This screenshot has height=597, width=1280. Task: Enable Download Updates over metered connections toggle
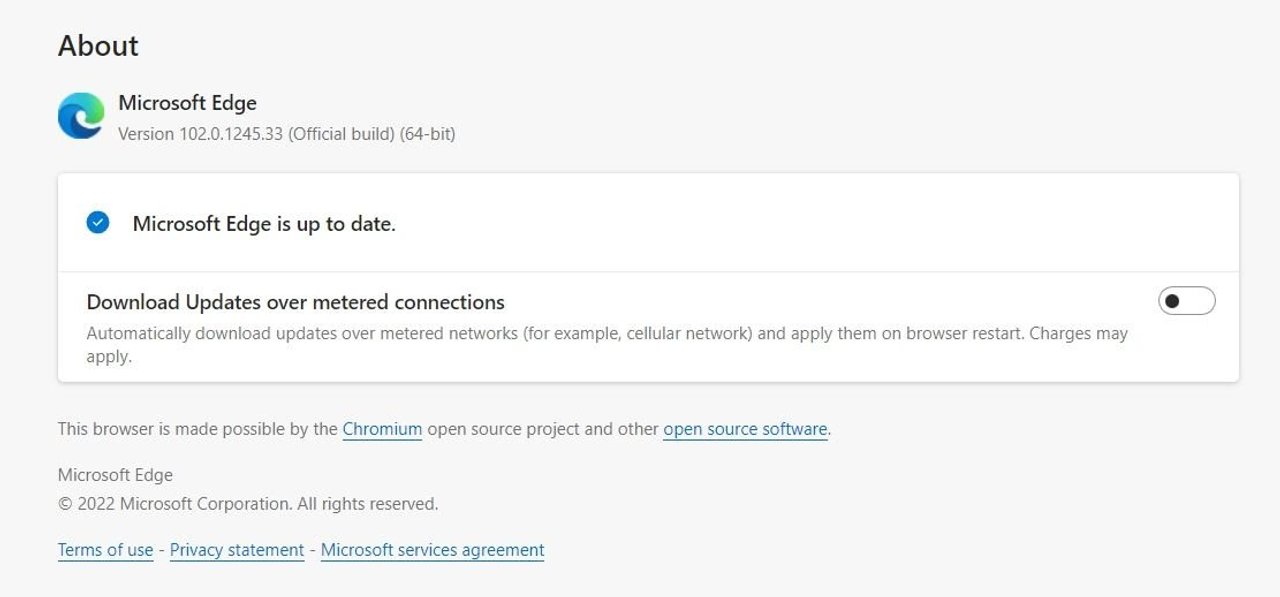coord(1186,300)
